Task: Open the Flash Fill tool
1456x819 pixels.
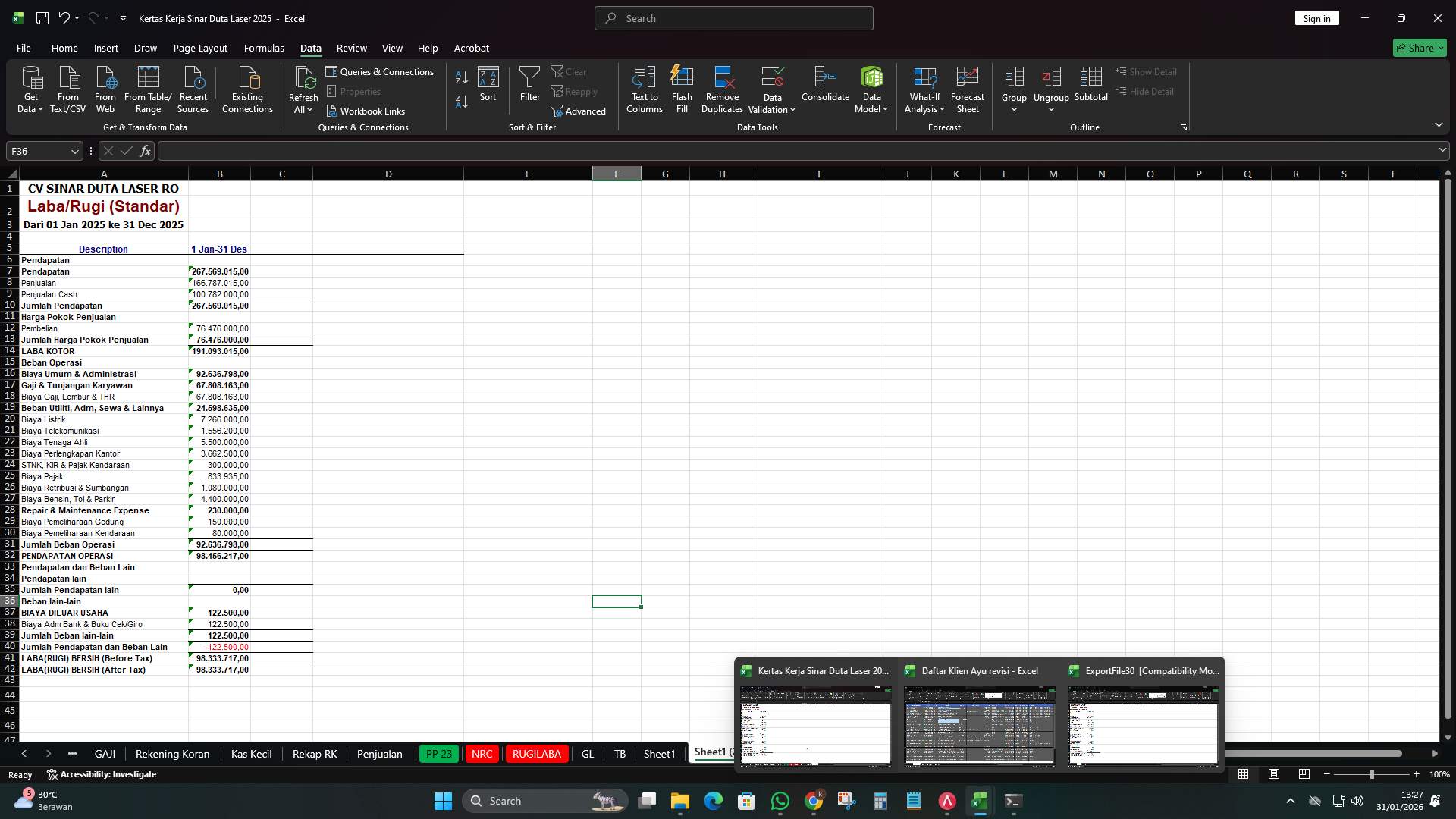Action: click(x=681, y=89)
